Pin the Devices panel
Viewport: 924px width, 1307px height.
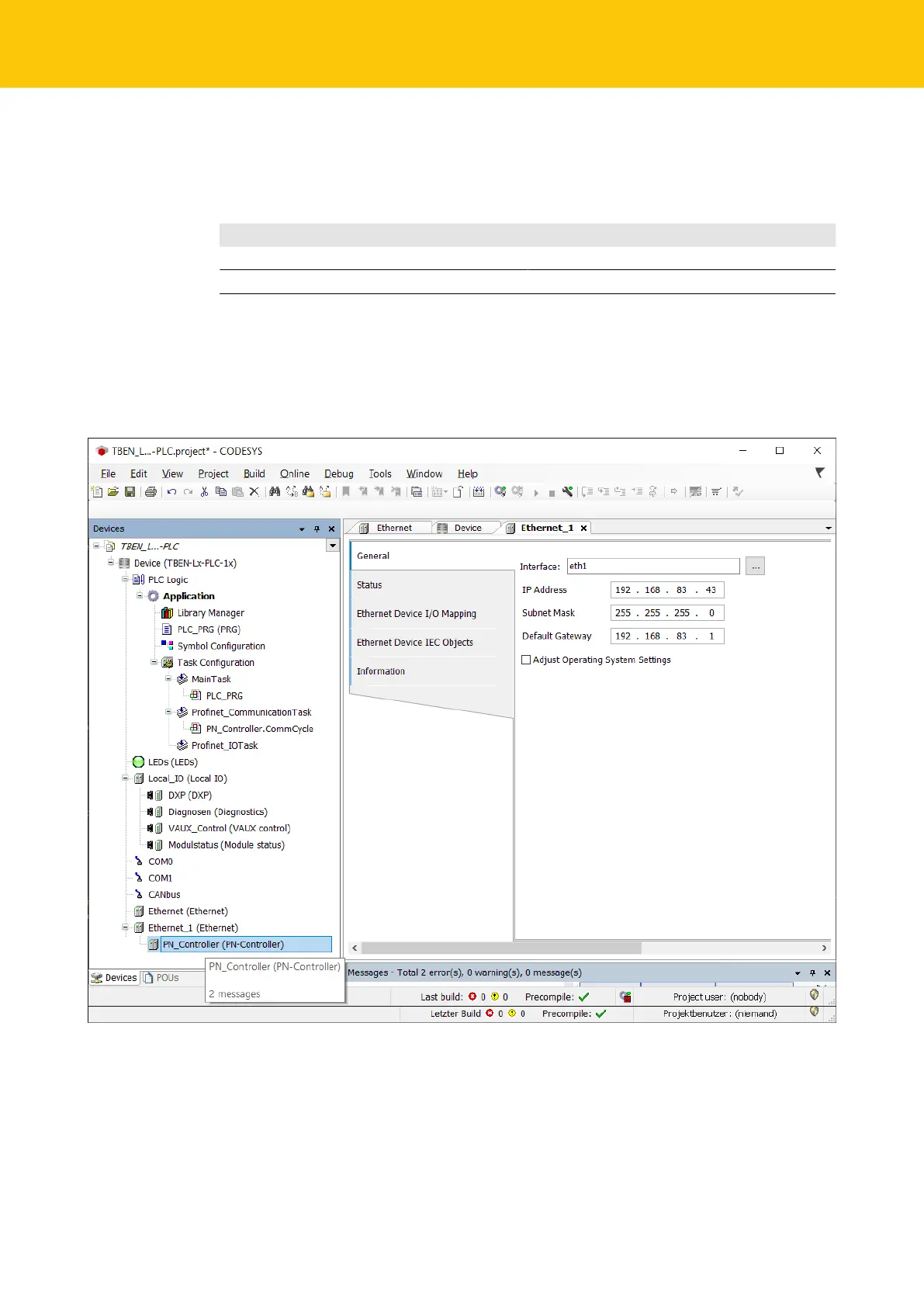pos(317,529)
